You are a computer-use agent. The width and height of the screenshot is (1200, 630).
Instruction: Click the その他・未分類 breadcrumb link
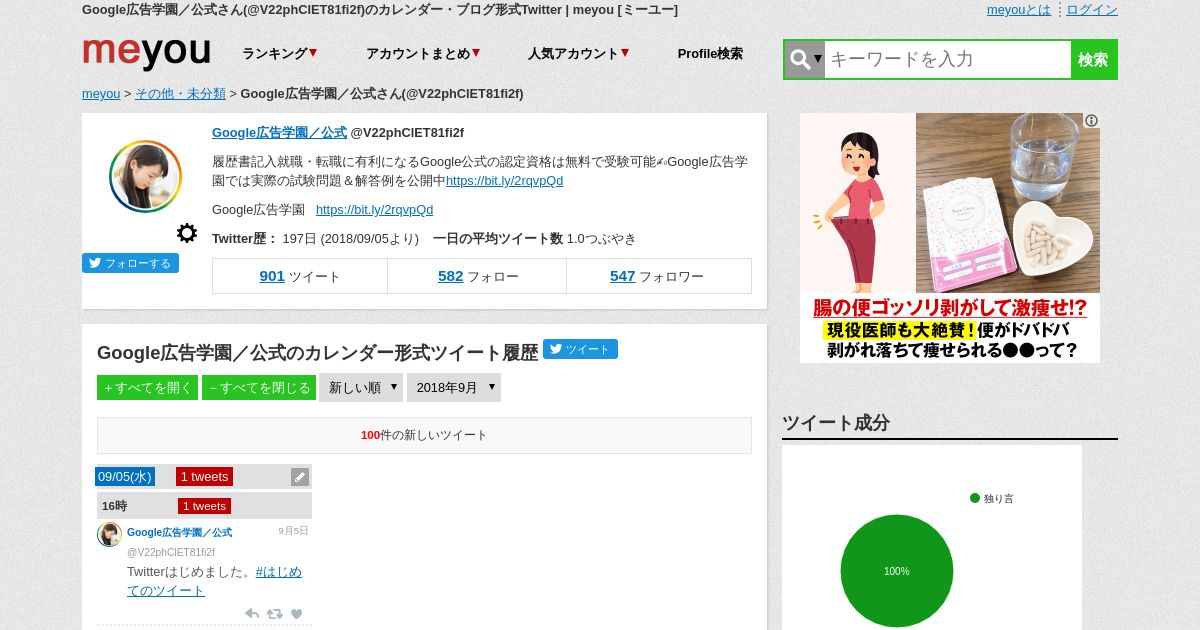tap(180, 93)
